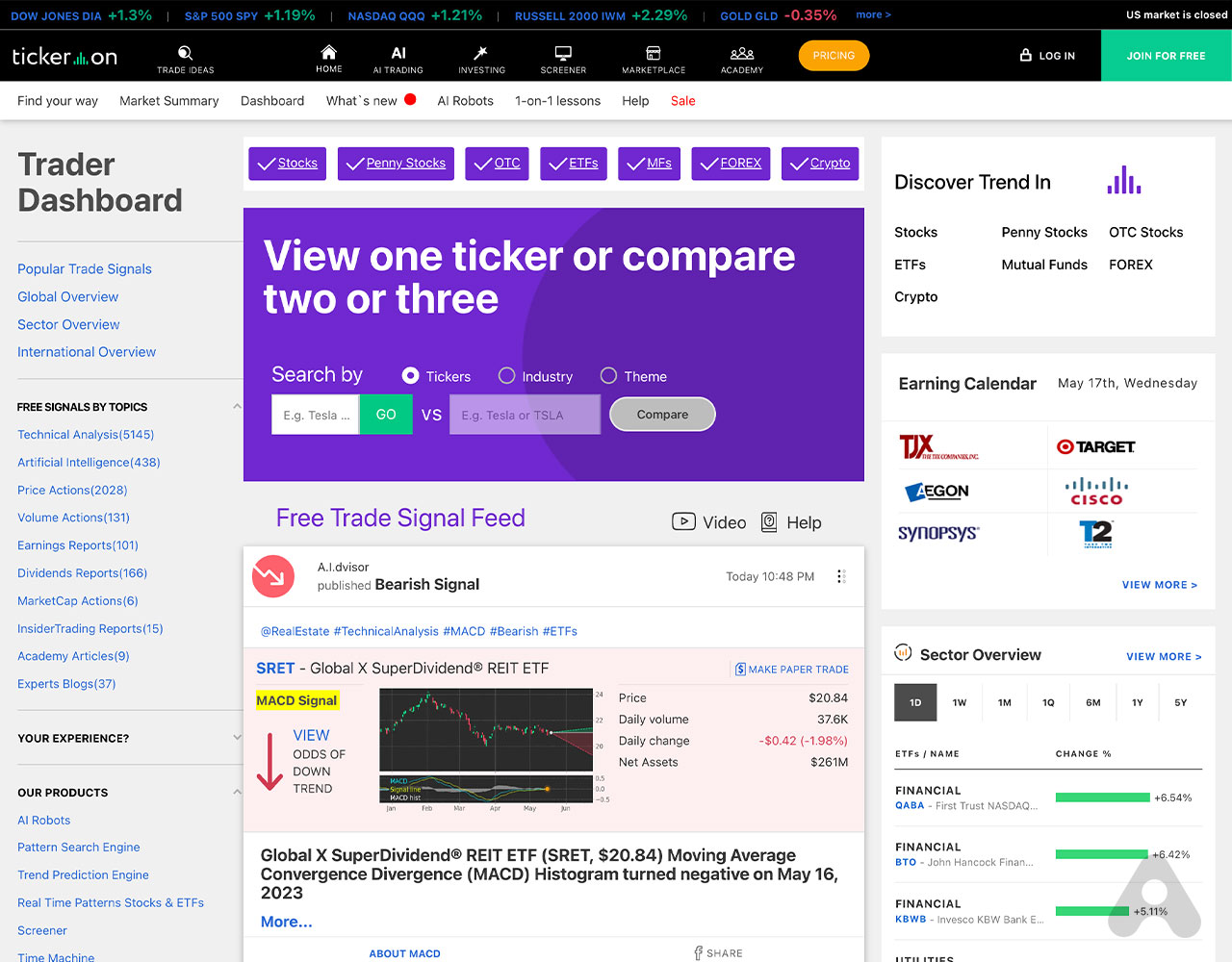Click the green GO button
This screenshot has width=1232, height=962.
tap(386, 415)
